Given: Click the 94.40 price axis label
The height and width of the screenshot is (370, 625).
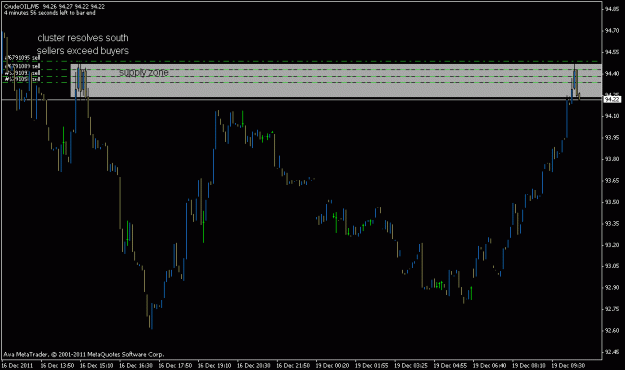Looking at the screenshot, I should pyautogui.click(x=612, y=74).
